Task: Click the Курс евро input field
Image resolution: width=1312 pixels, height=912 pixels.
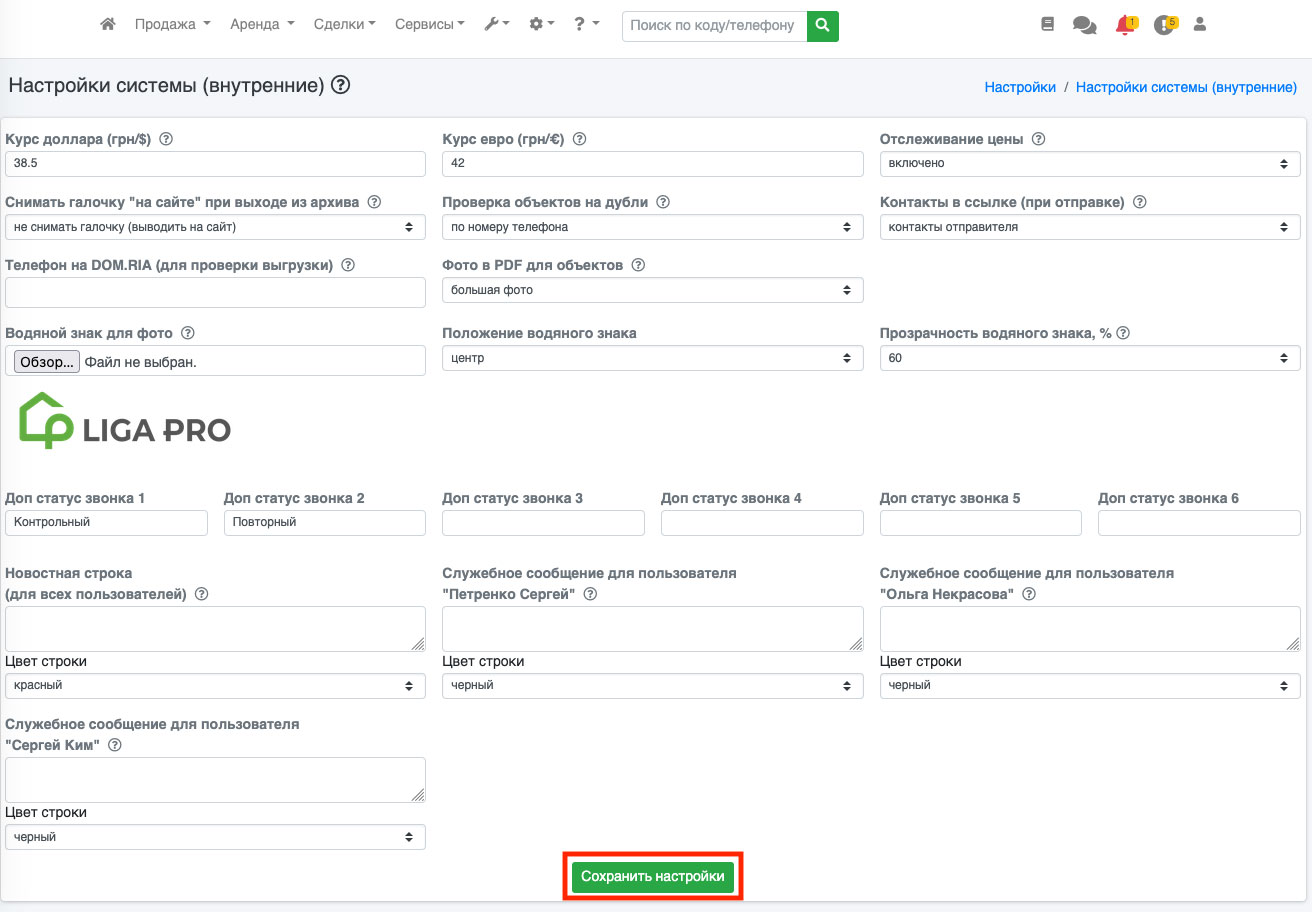Action: [652, 164]
